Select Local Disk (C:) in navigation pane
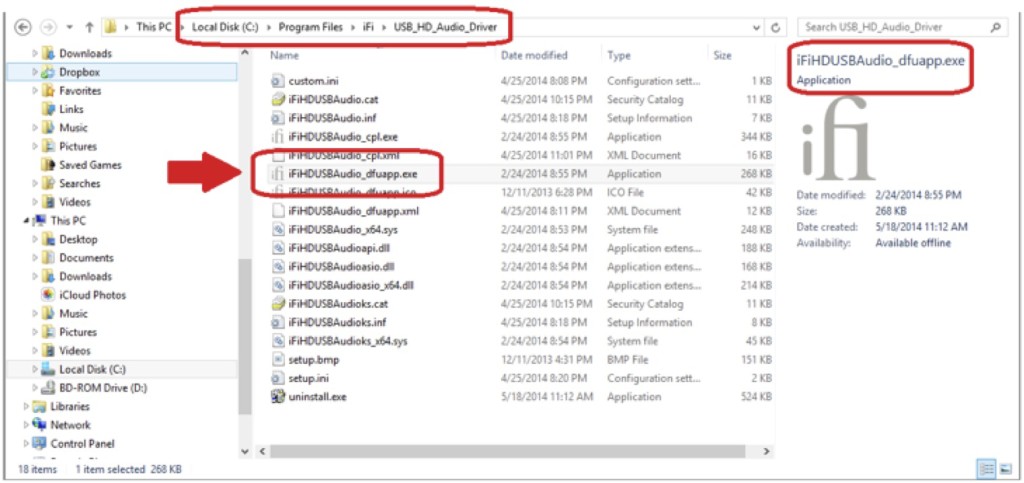The image size is (1024, 483). click(x=92, y=370)
